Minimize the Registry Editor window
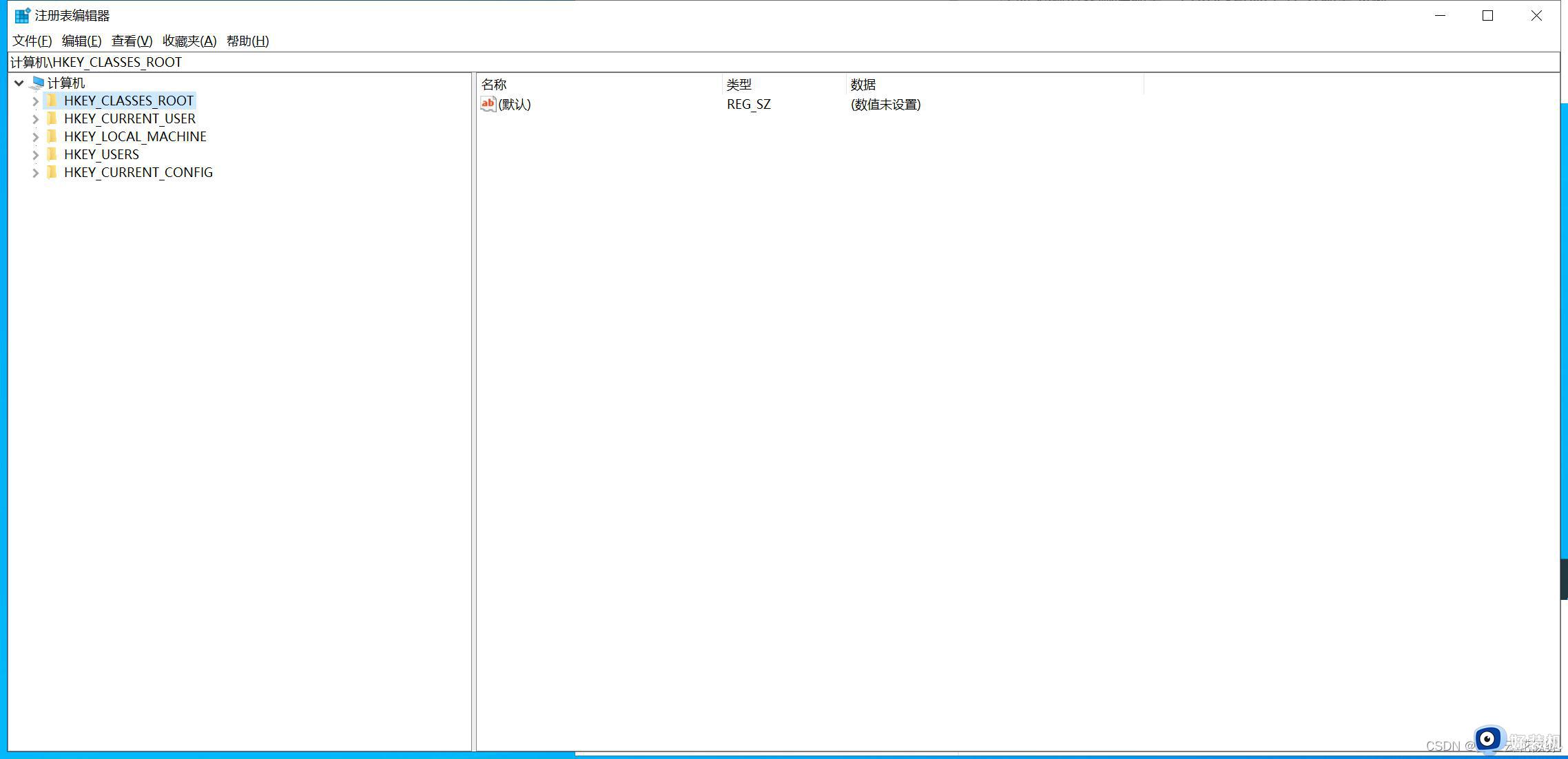 coord(1440,15)
